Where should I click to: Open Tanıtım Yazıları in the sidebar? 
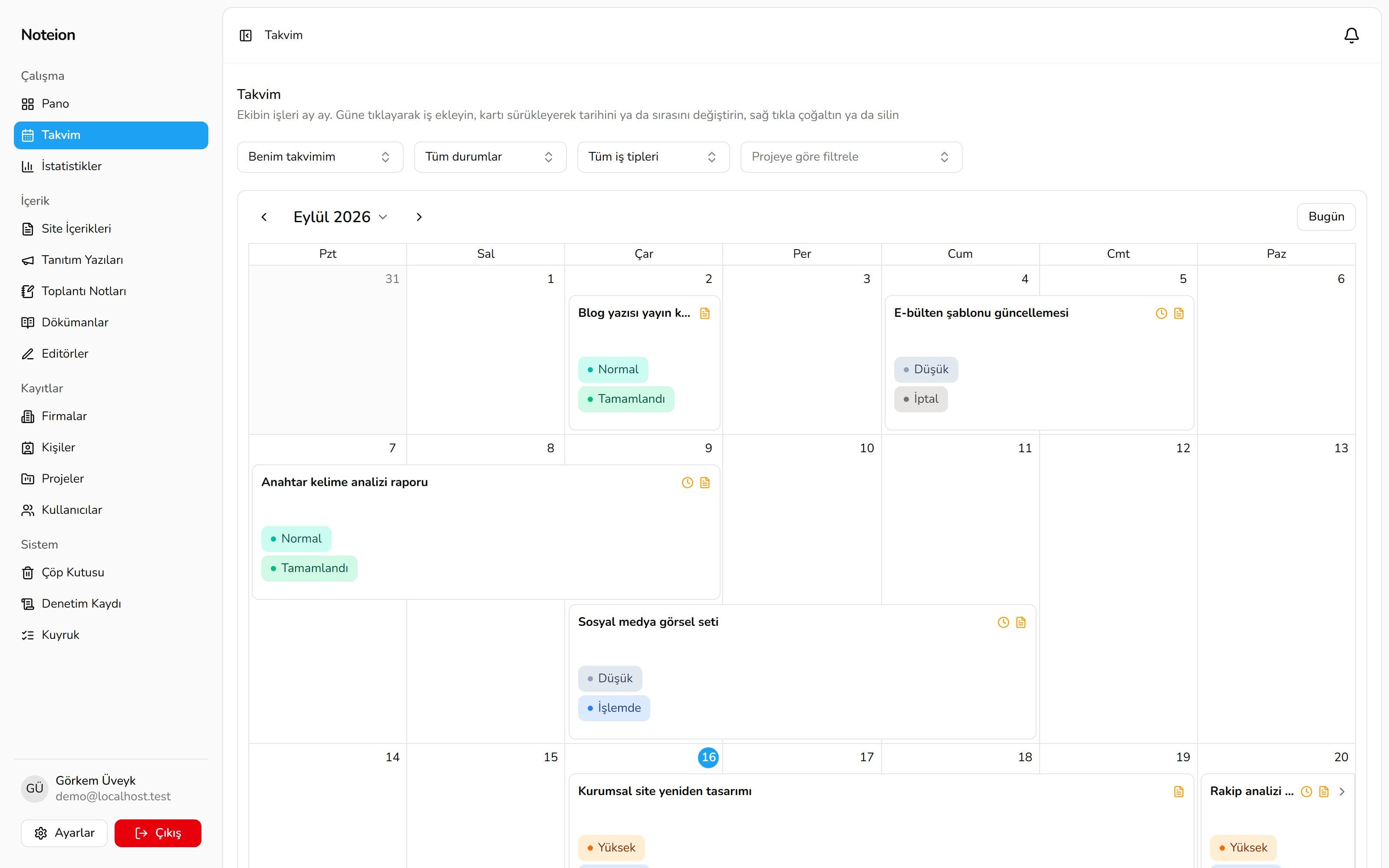111,260
